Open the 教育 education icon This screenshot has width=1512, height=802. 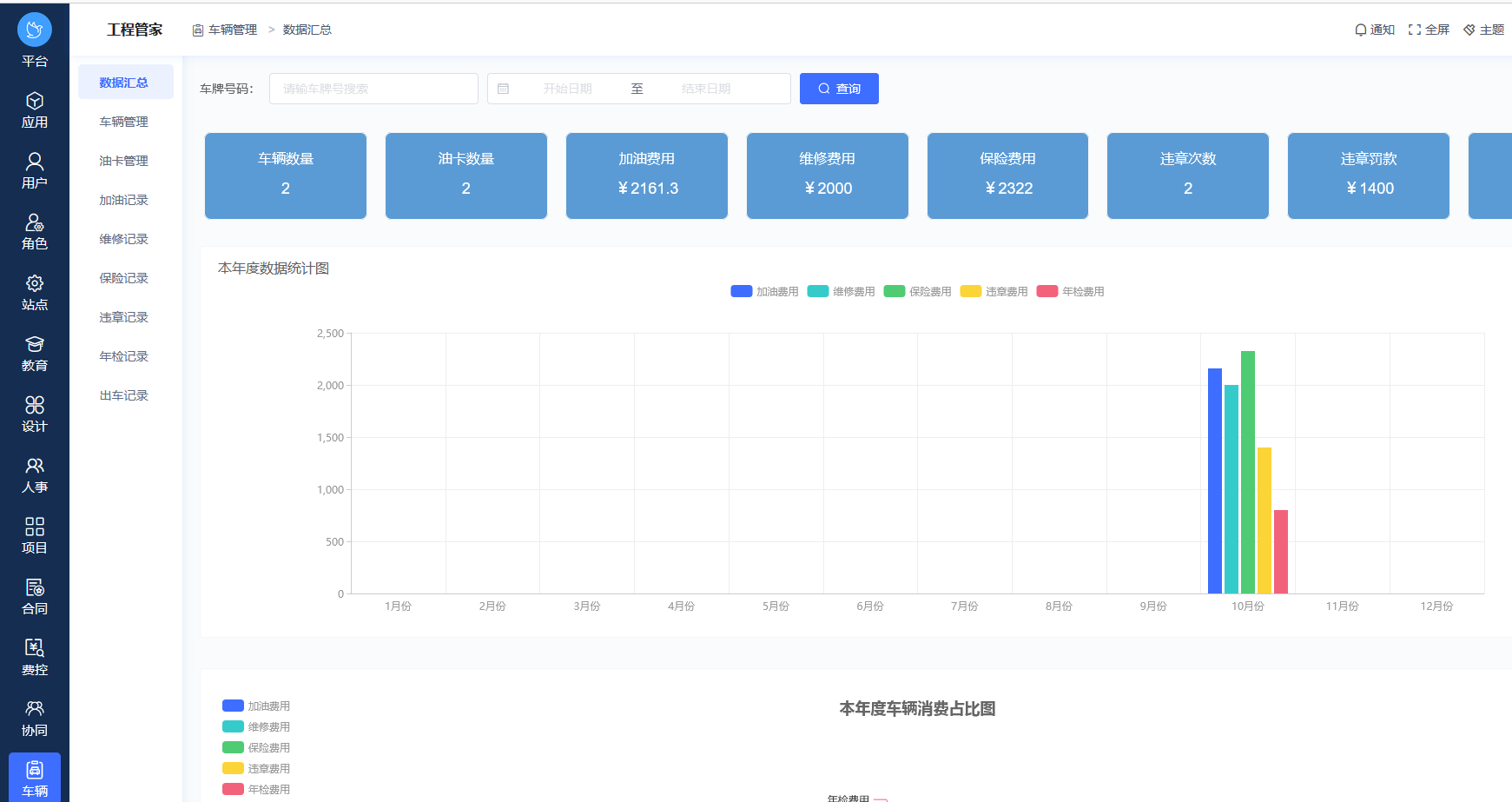pos(35,345)
